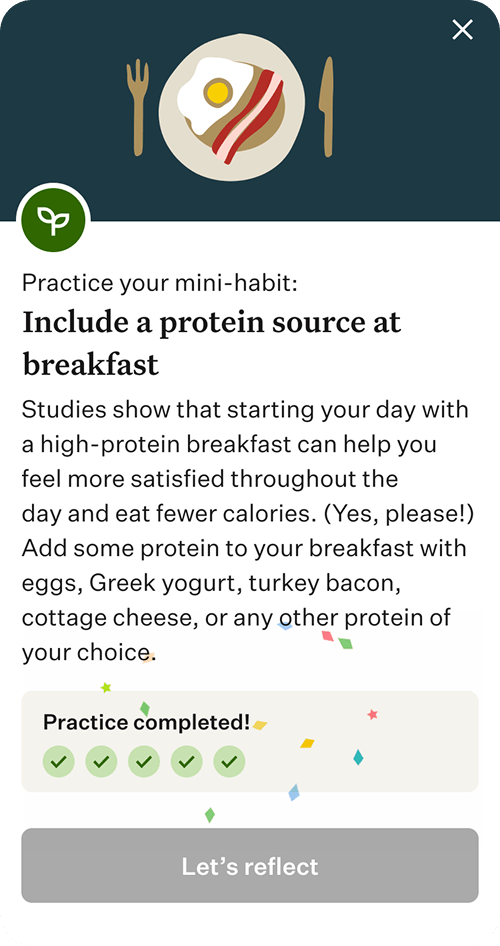Toggle the third practice checkmark circle
The width and height of the screenshot is (500, 946).
click(x=144, y=761)
